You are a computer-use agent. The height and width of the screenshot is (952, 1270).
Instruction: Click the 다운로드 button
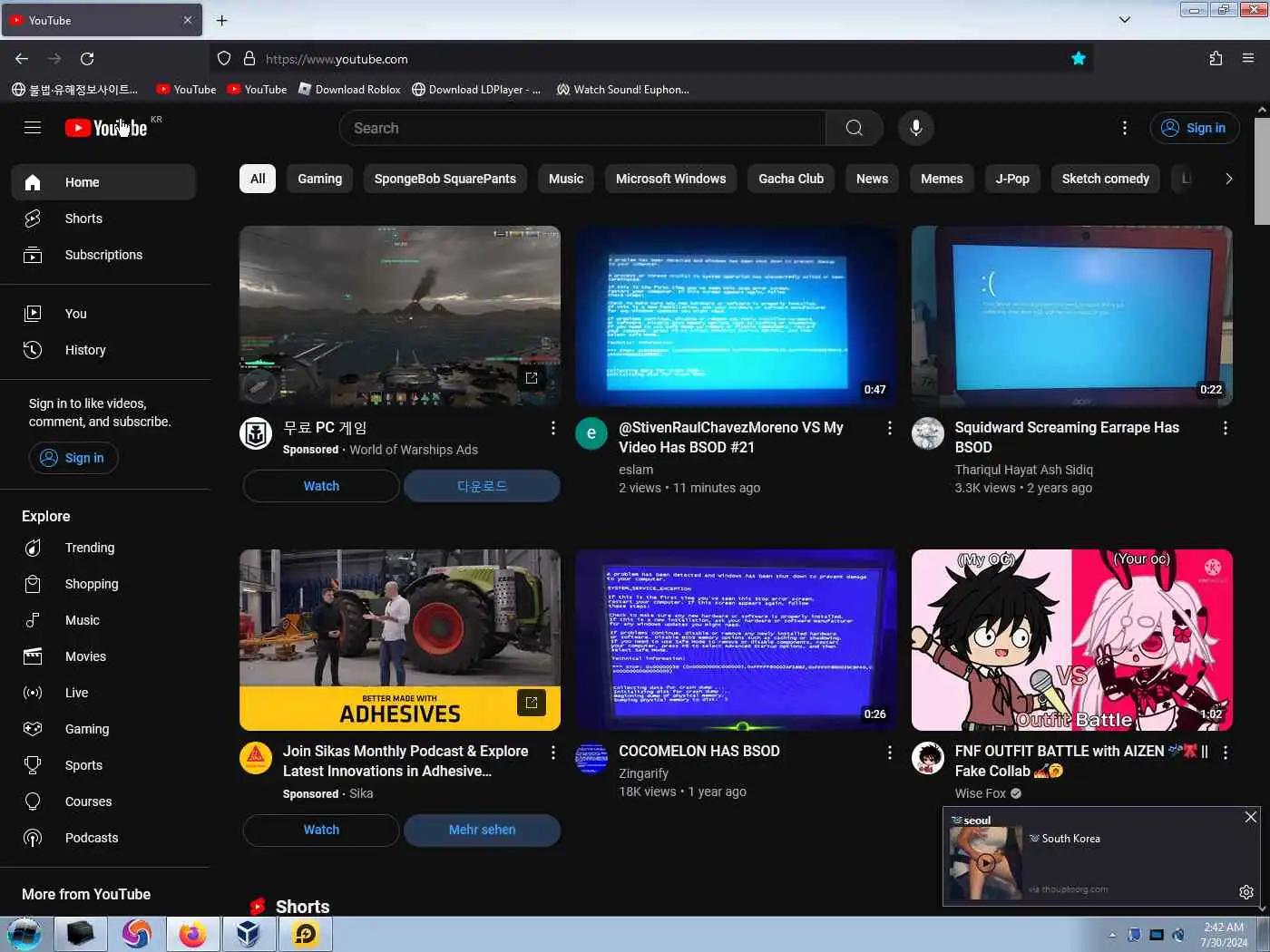(482, 486)
